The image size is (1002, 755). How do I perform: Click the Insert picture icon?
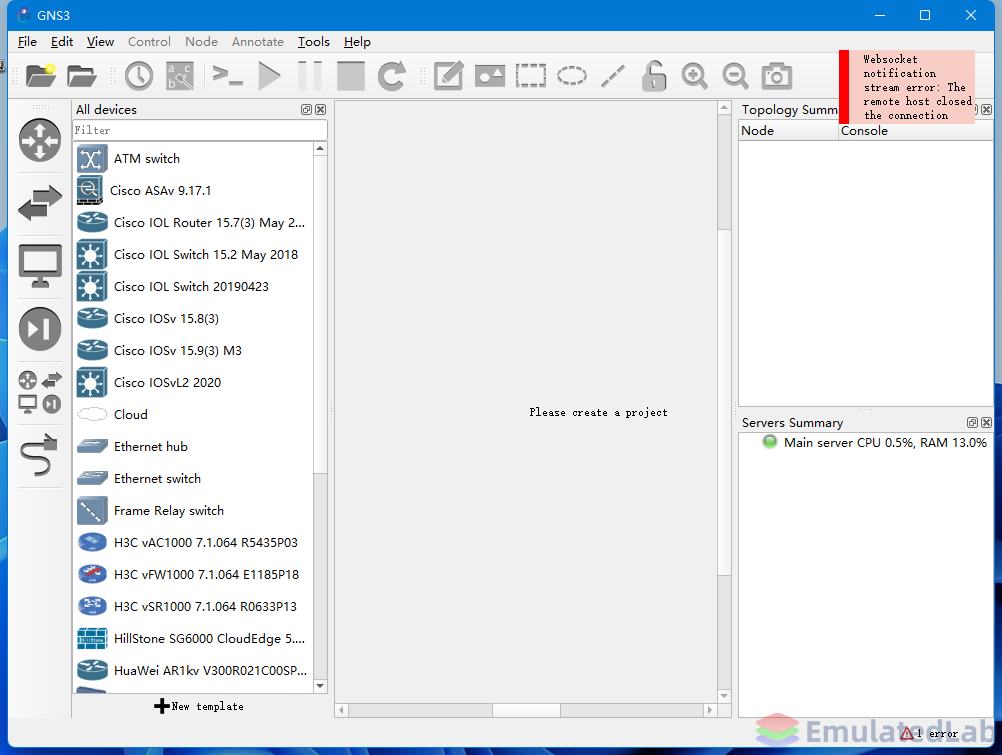point(490,76)
